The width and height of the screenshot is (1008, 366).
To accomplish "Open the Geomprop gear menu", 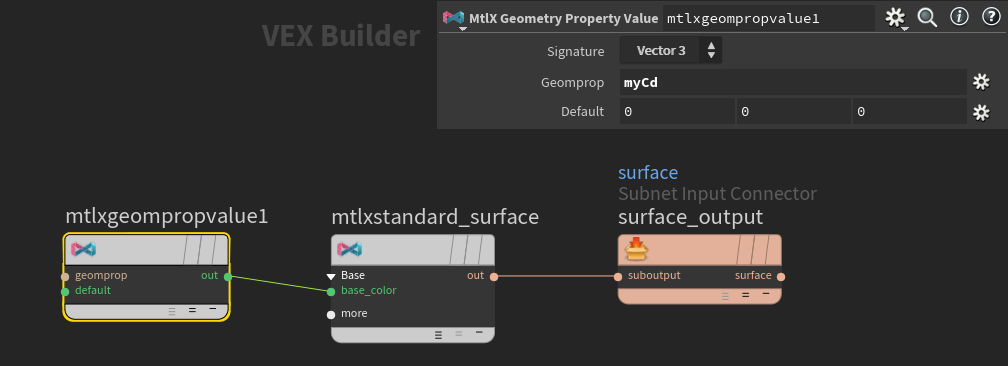I will pyautogui.click(x=980, y=82).
